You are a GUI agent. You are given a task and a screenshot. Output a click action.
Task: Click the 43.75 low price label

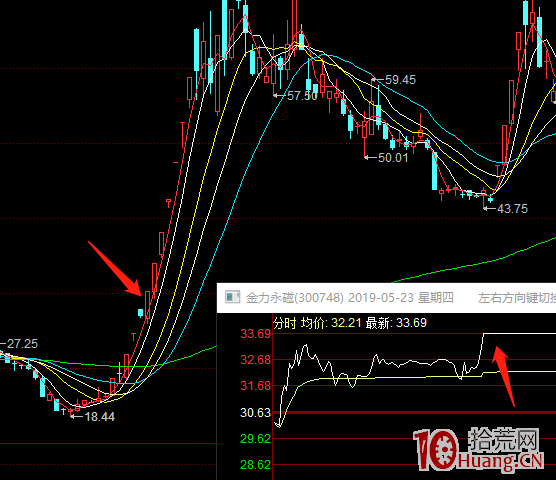512,208
